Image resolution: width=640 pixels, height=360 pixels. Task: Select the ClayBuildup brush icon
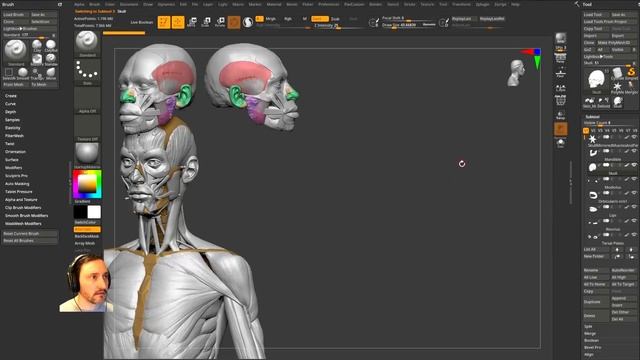pyautogui.click(x=51, y=45)
